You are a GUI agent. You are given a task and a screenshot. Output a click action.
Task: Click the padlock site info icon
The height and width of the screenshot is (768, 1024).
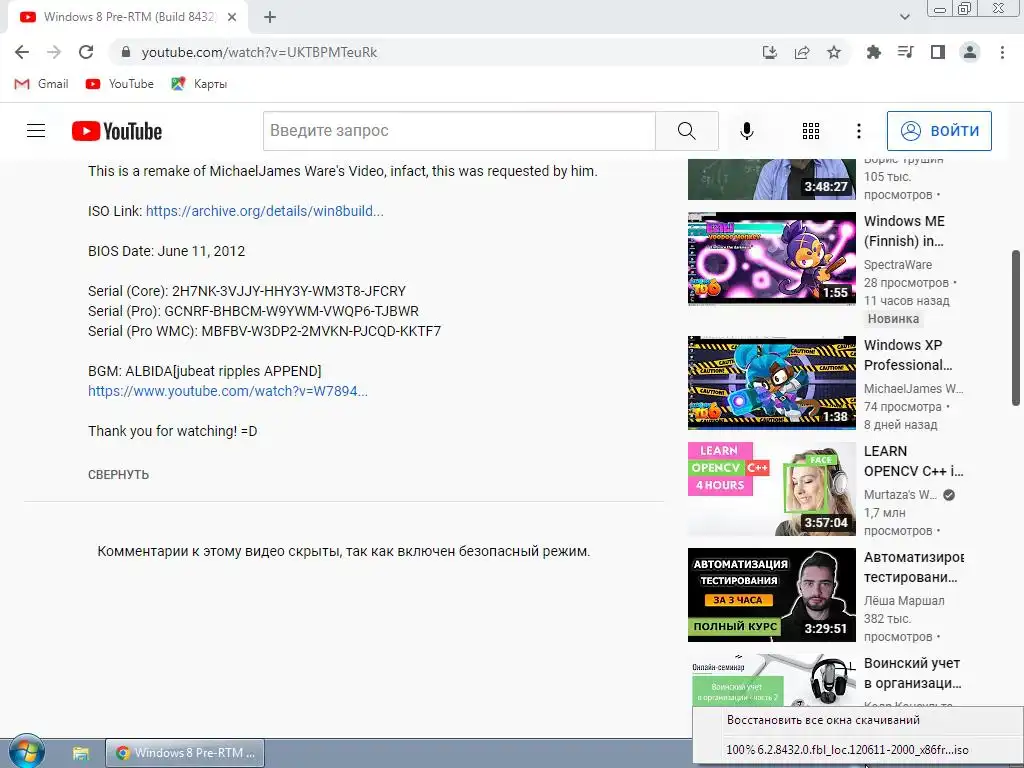tap(126, 52)
